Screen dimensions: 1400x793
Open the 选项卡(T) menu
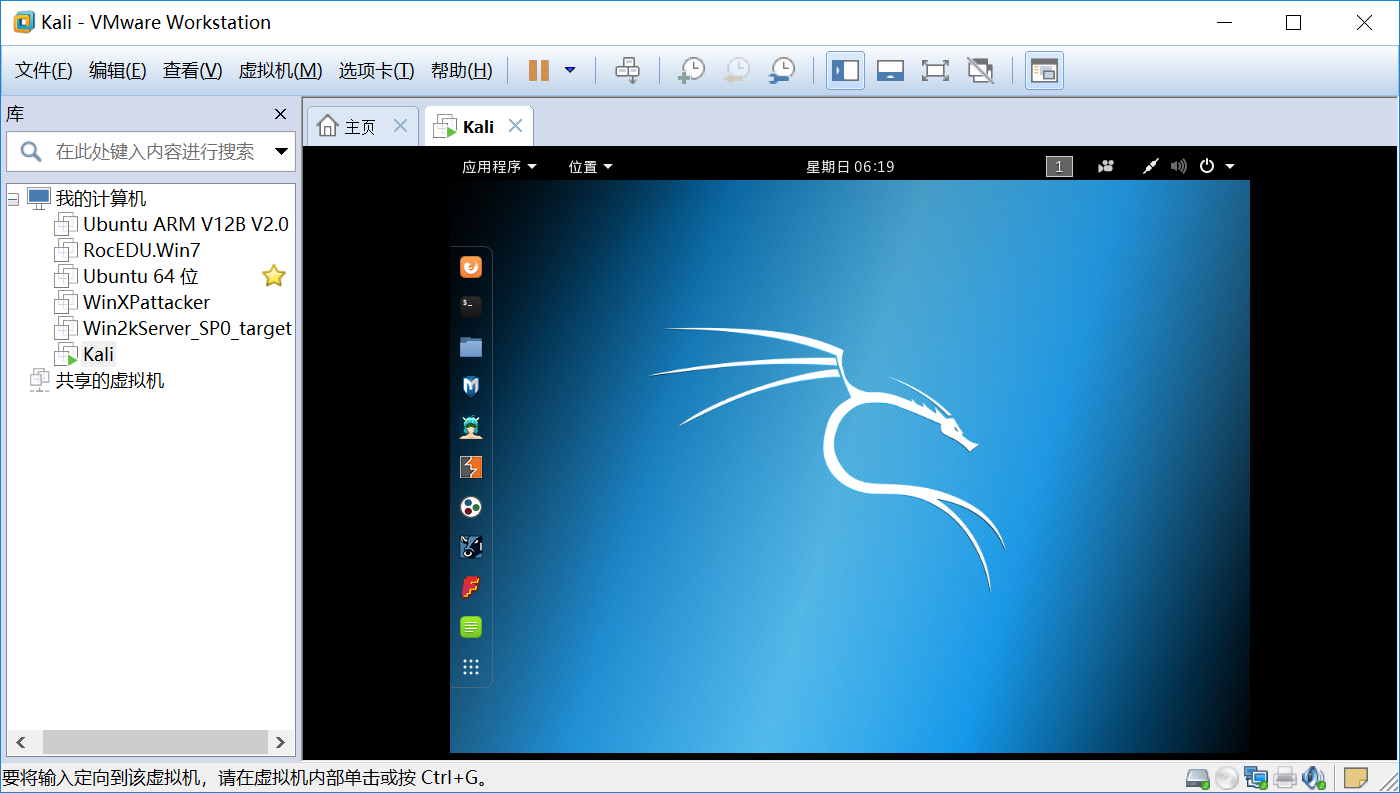376,70
